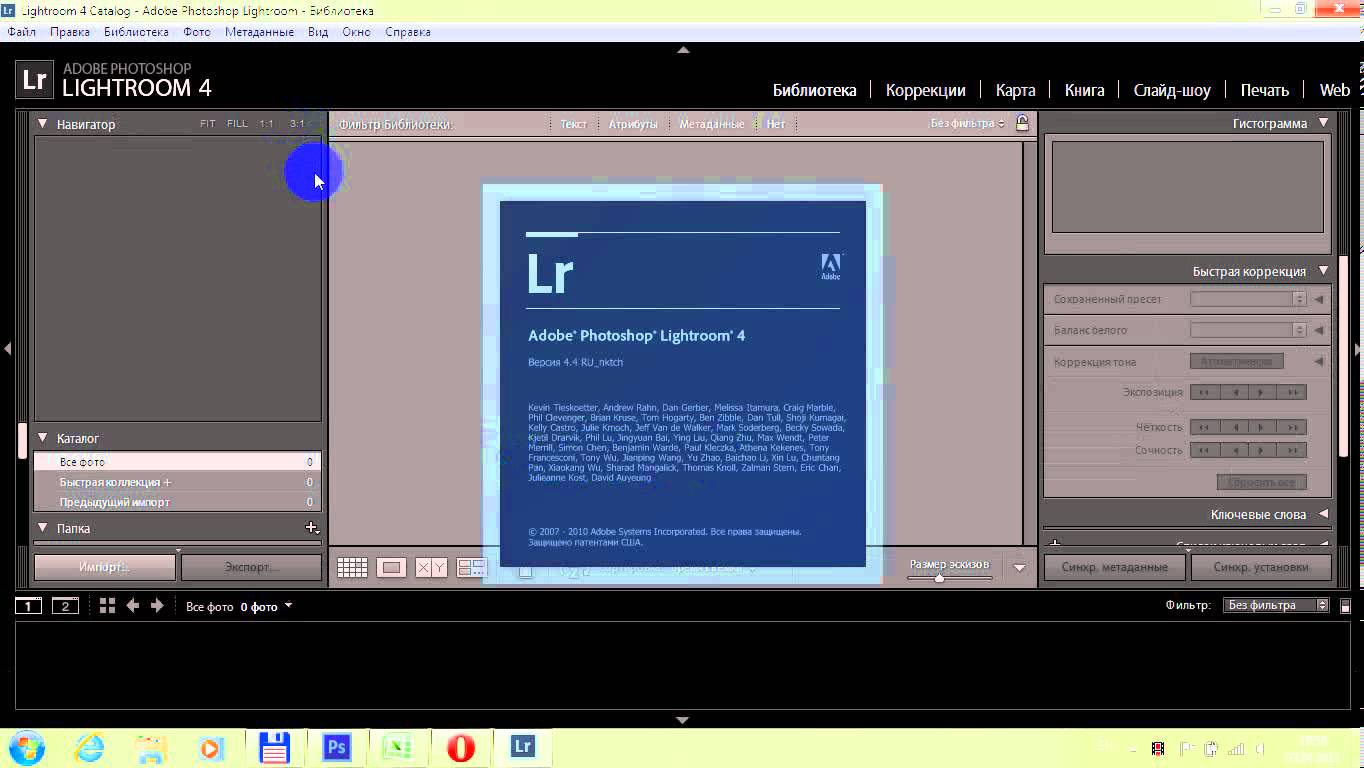Select Все фото in the Catalog
The image size is (1364, 768).
177,462
